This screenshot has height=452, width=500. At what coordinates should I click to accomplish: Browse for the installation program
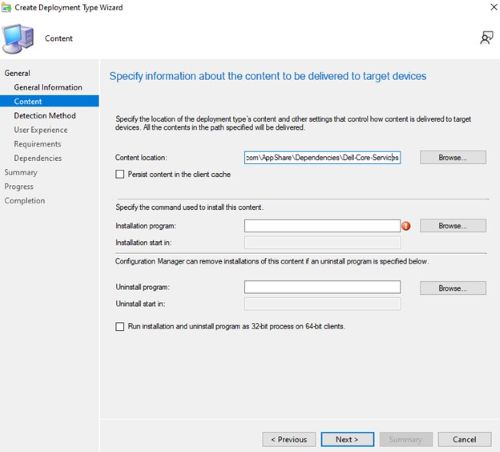(x=453, y=226)
